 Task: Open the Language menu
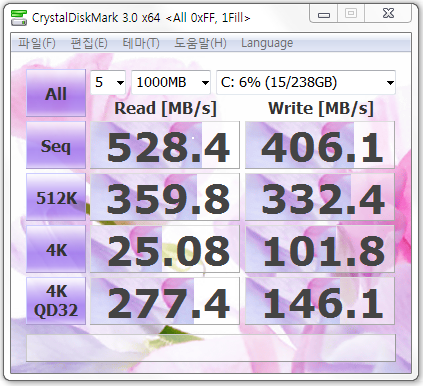pyautogui.click(x=267, y=43)
